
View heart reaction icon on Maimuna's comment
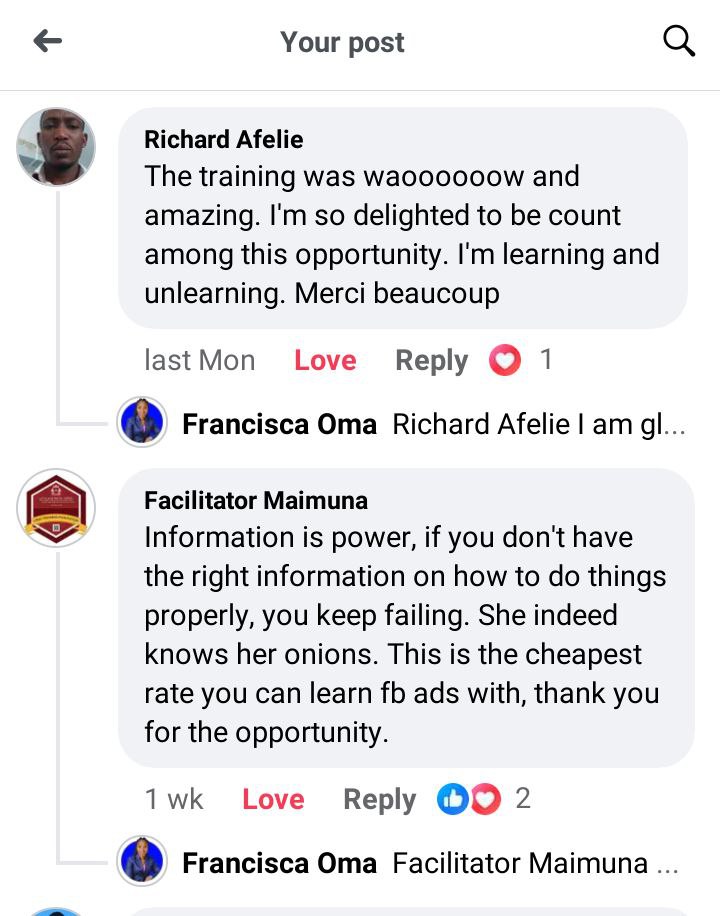click(485, 799)
